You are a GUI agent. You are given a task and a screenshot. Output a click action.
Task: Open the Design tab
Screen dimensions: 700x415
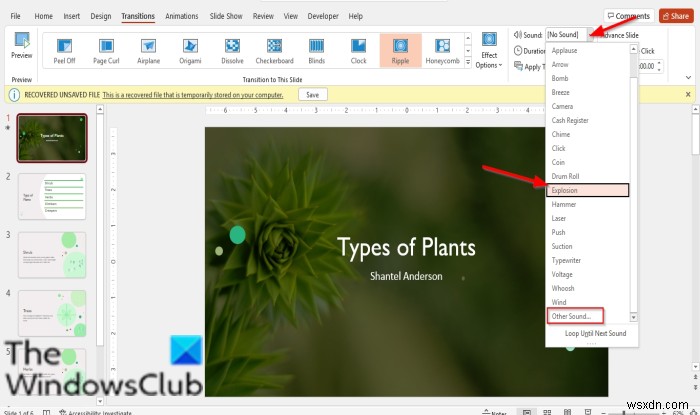tap(101, 16)
